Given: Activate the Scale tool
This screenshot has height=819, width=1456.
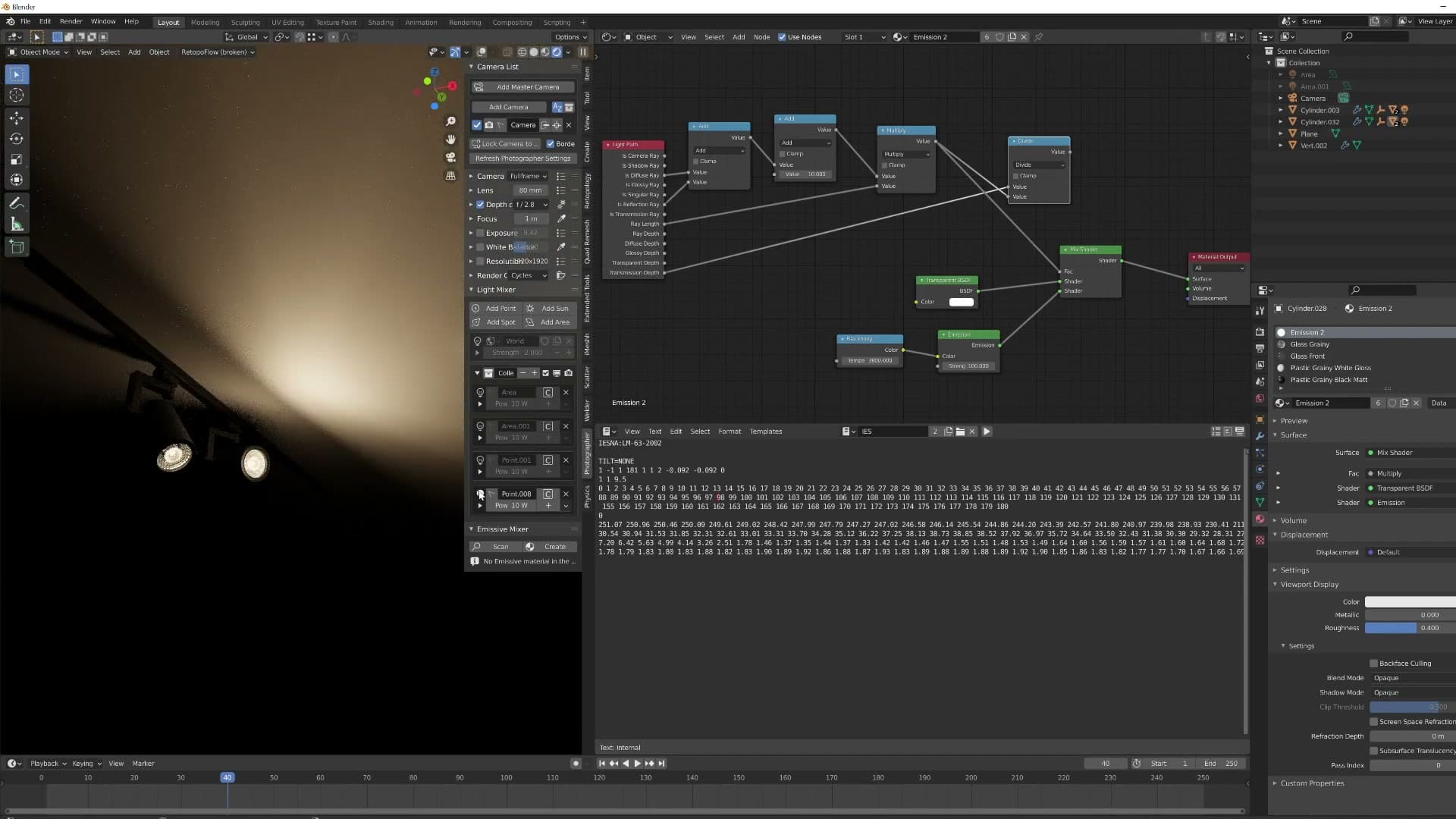Looking at the screenshot, I should pos(17,160).
